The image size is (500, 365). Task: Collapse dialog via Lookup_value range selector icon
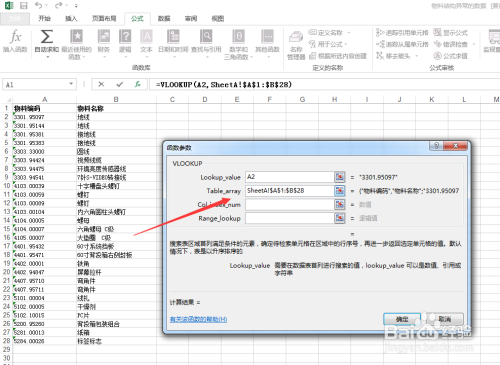[340, 177]
